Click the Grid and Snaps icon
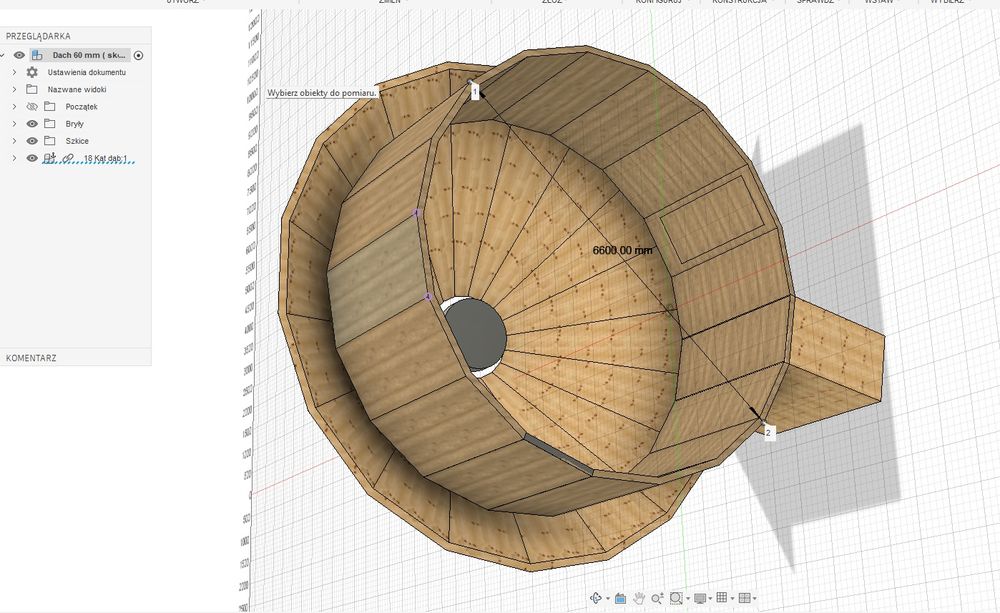The height and width of the screenshot is (613, 1000). point(722,597)
